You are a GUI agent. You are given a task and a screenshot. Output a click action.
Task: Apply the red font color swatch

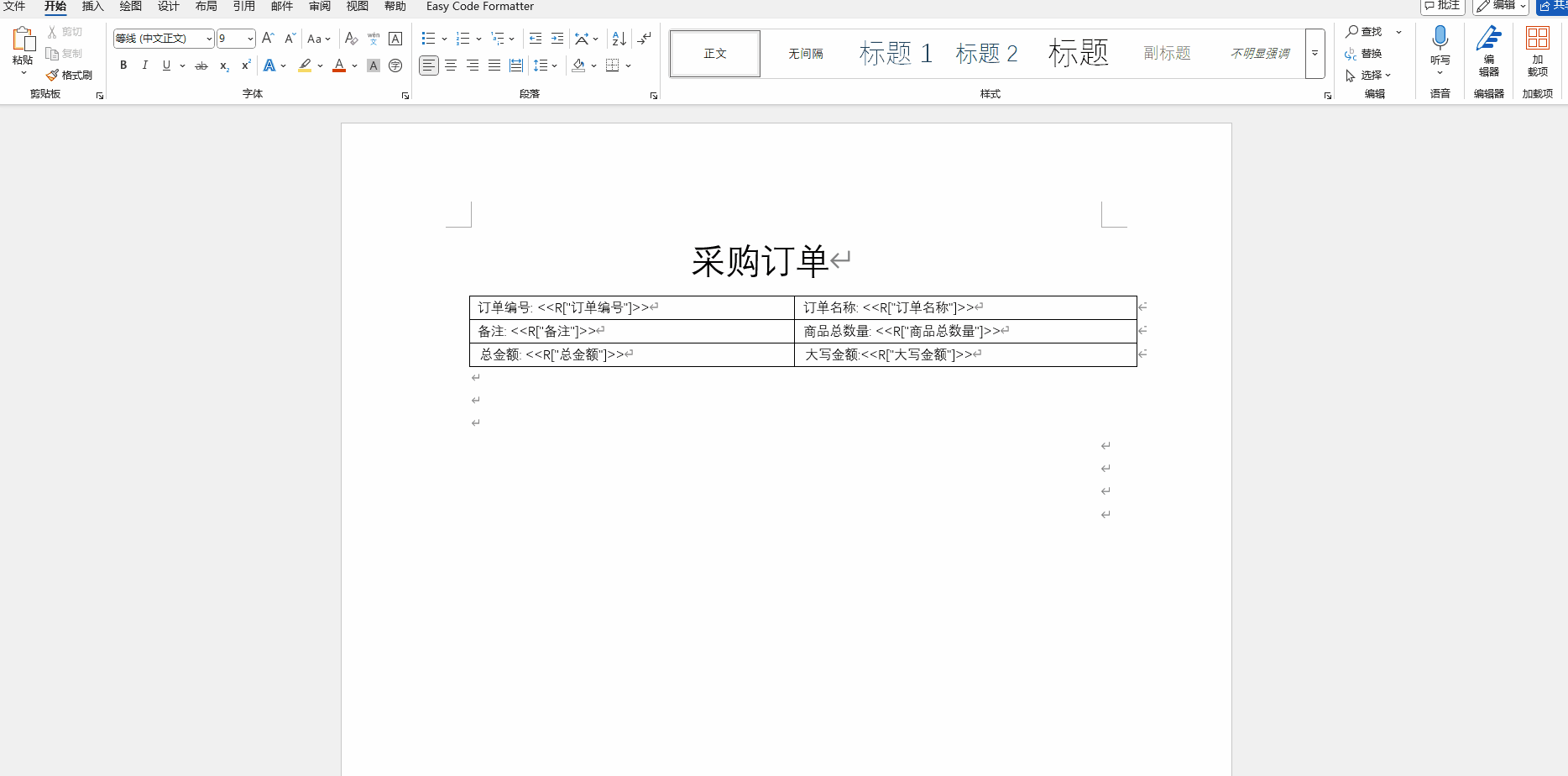point(339,66)
